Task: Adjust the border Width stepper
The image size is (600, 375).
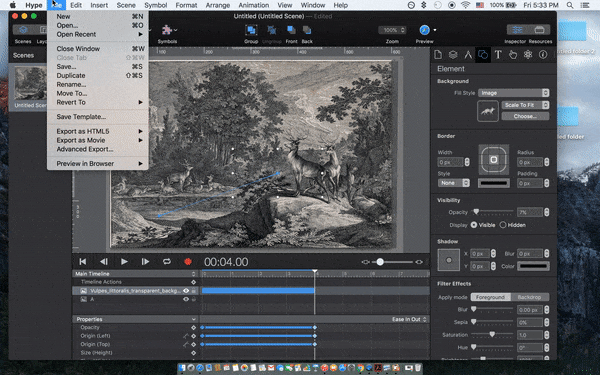Action: click(467, 162)
